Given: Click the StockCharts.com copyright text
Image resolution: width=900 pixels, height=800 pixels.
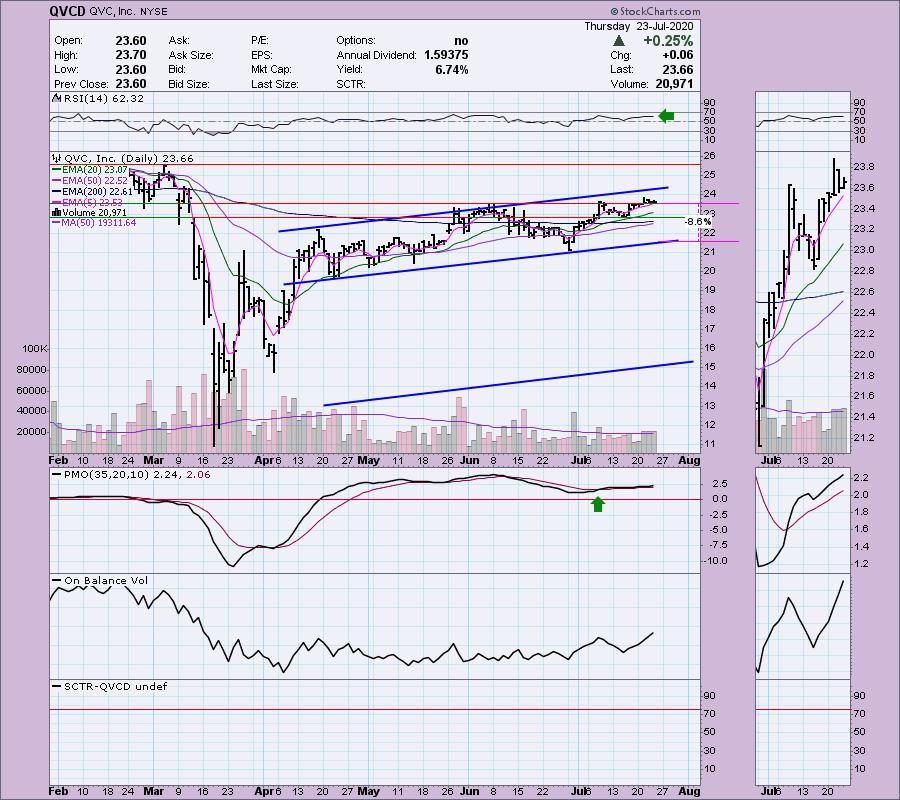Looking at the screenshot, I should [x=655, y=11].
